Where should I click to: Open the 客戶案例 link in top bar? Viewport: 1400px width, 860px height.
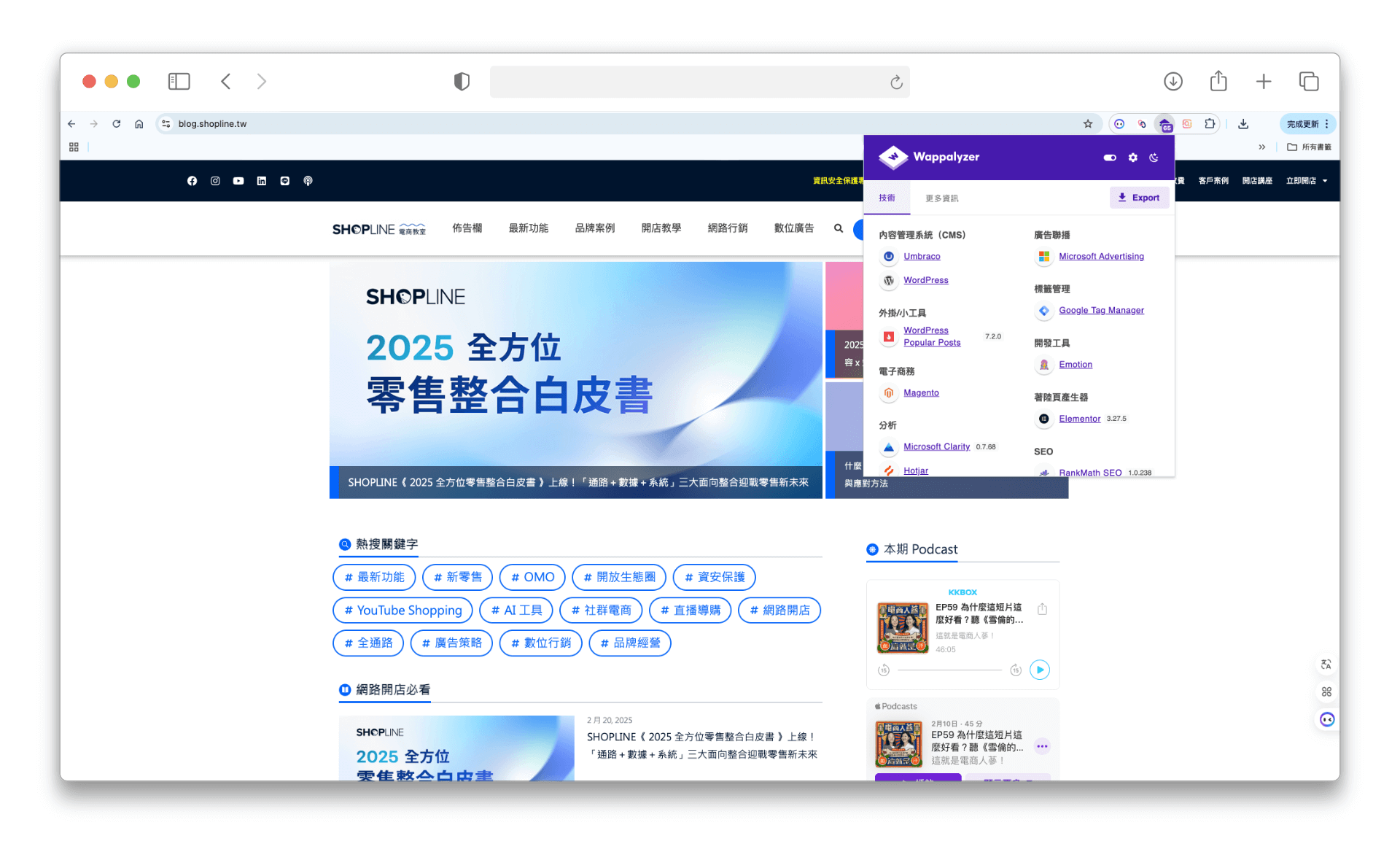1213,181
